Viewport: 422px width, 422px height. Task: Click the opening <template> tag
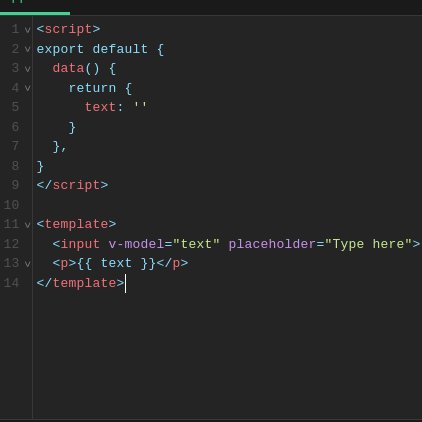point(76,224)
